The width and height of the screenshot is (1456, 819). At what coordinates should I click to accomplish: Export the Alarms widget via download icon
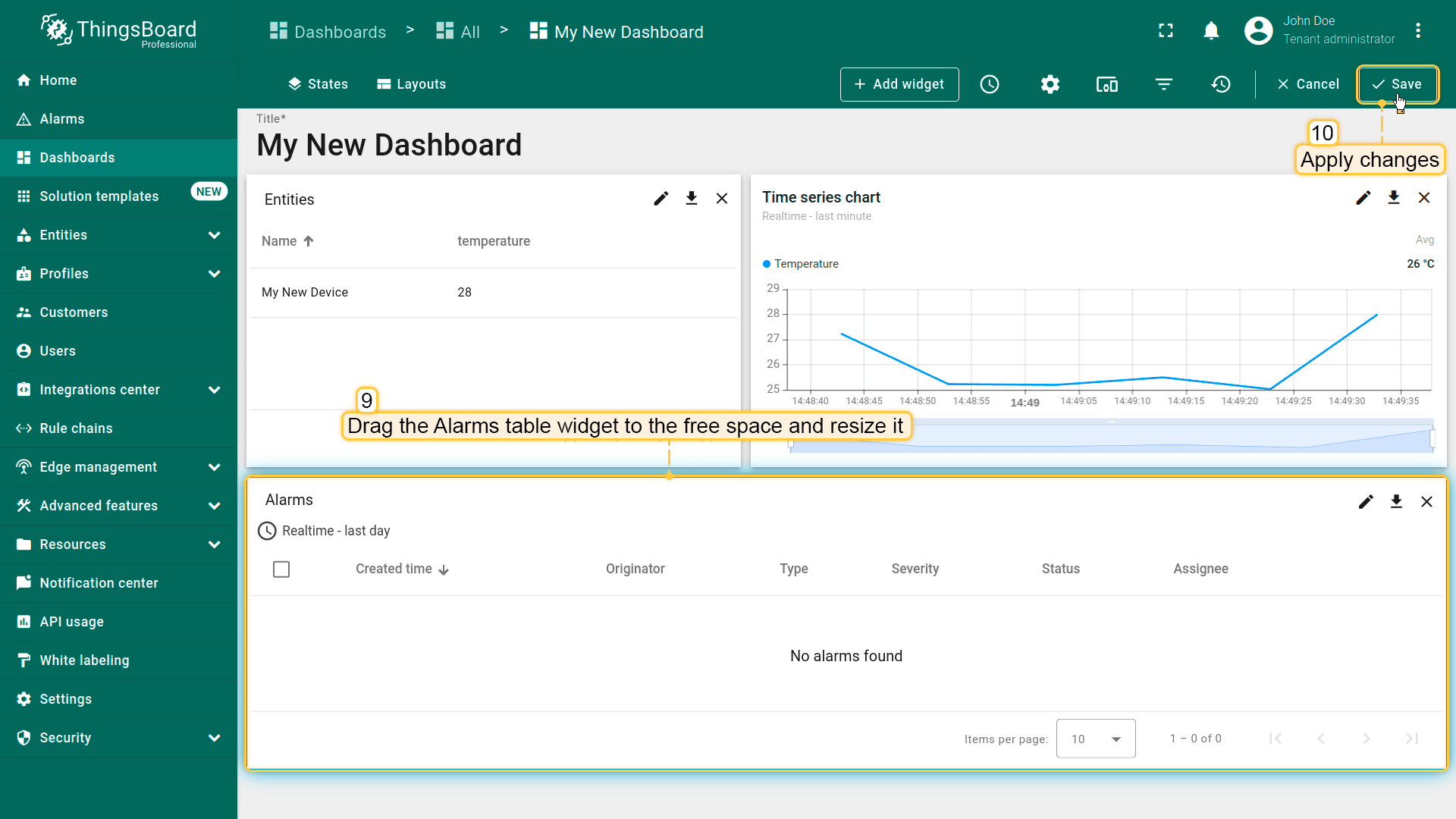1396,502
